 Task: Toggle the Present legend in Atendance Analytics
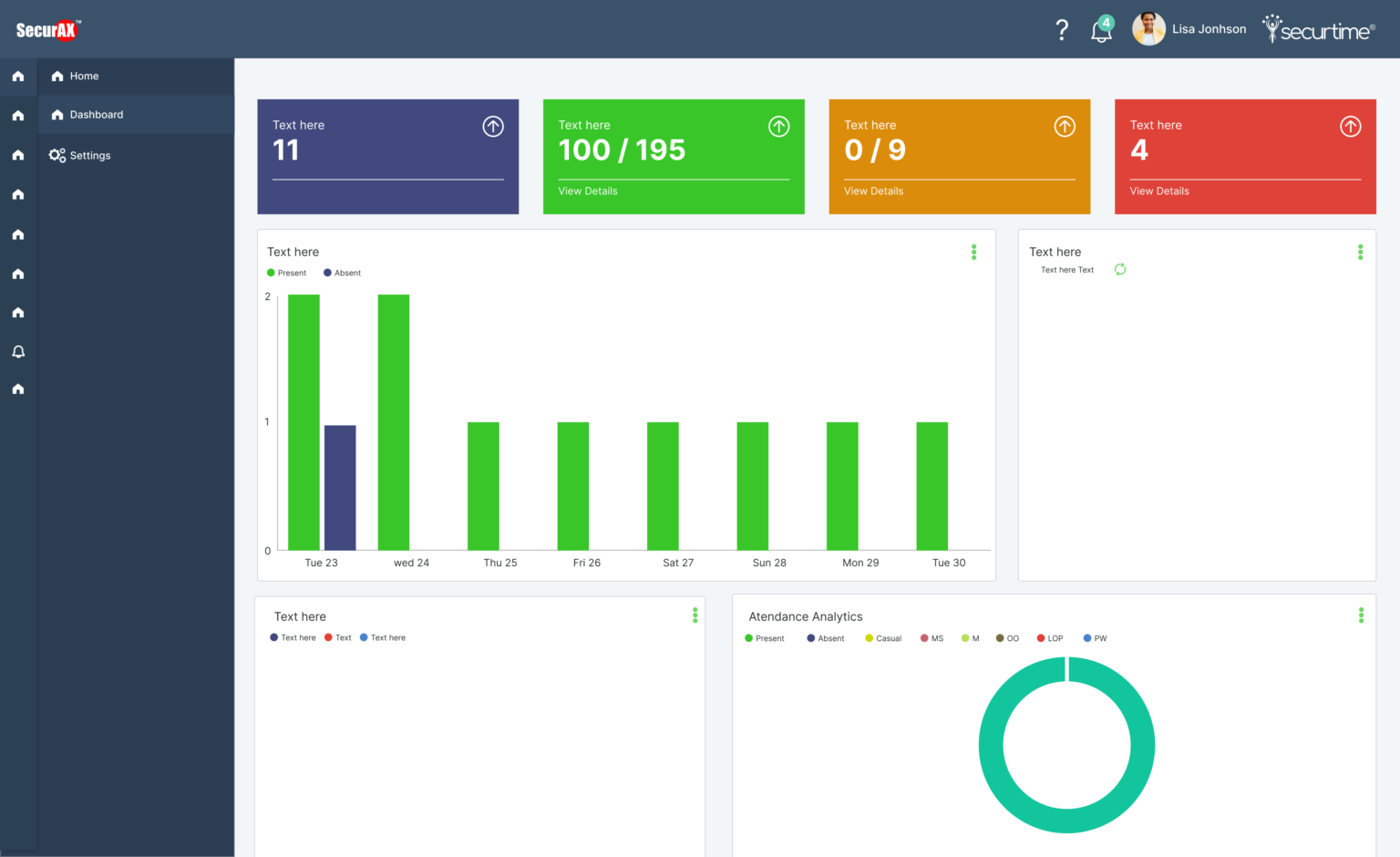coord(765,637)
